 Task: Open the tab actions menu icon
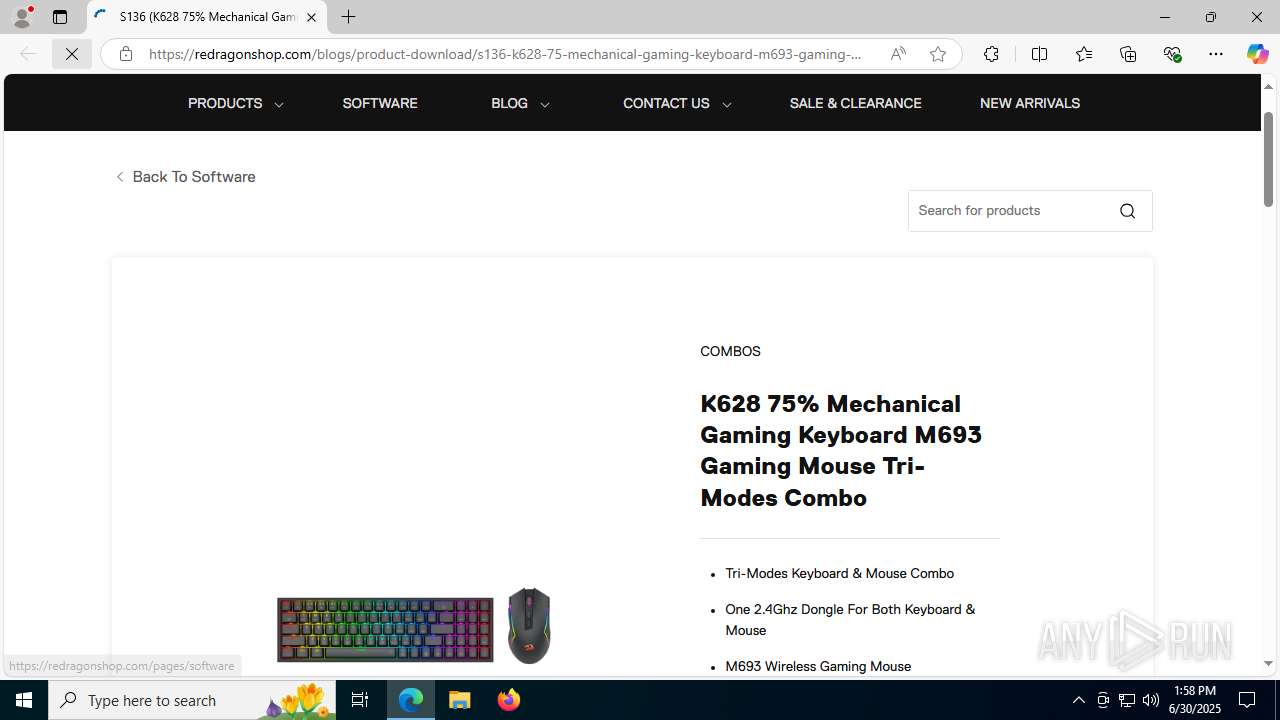click(60, 17)
